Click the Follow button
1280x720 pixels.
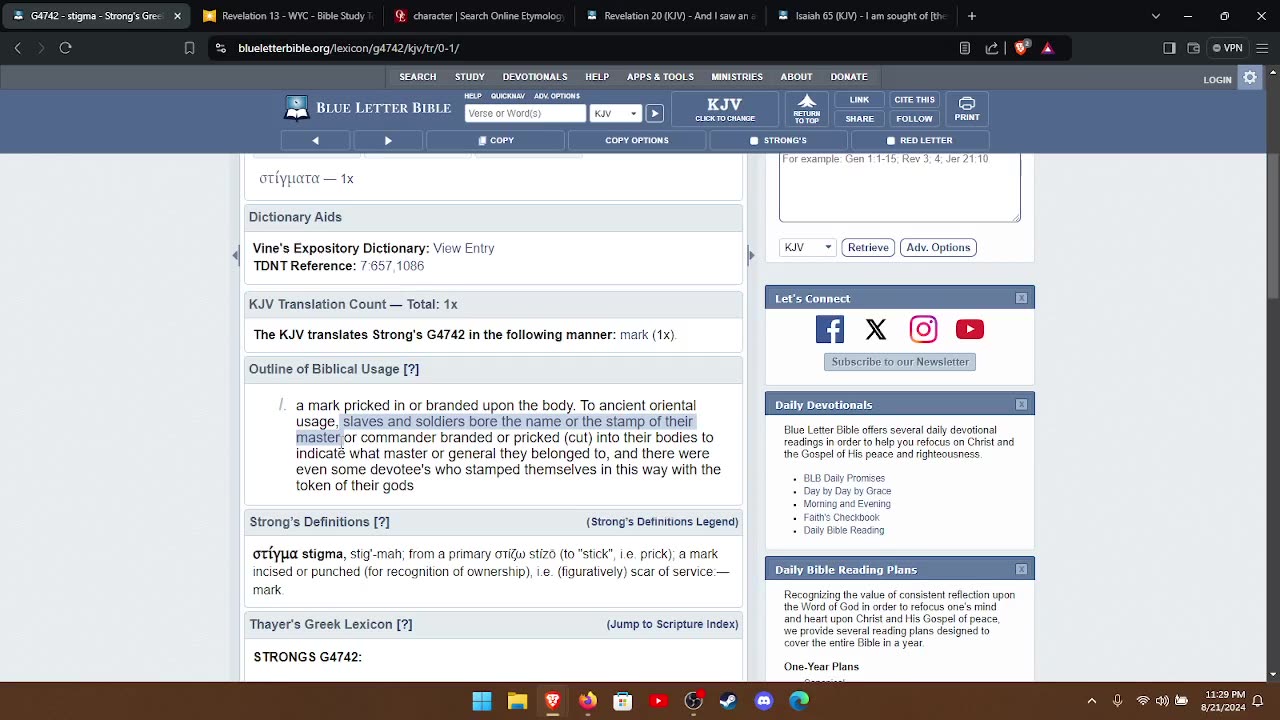click(914, 119)
